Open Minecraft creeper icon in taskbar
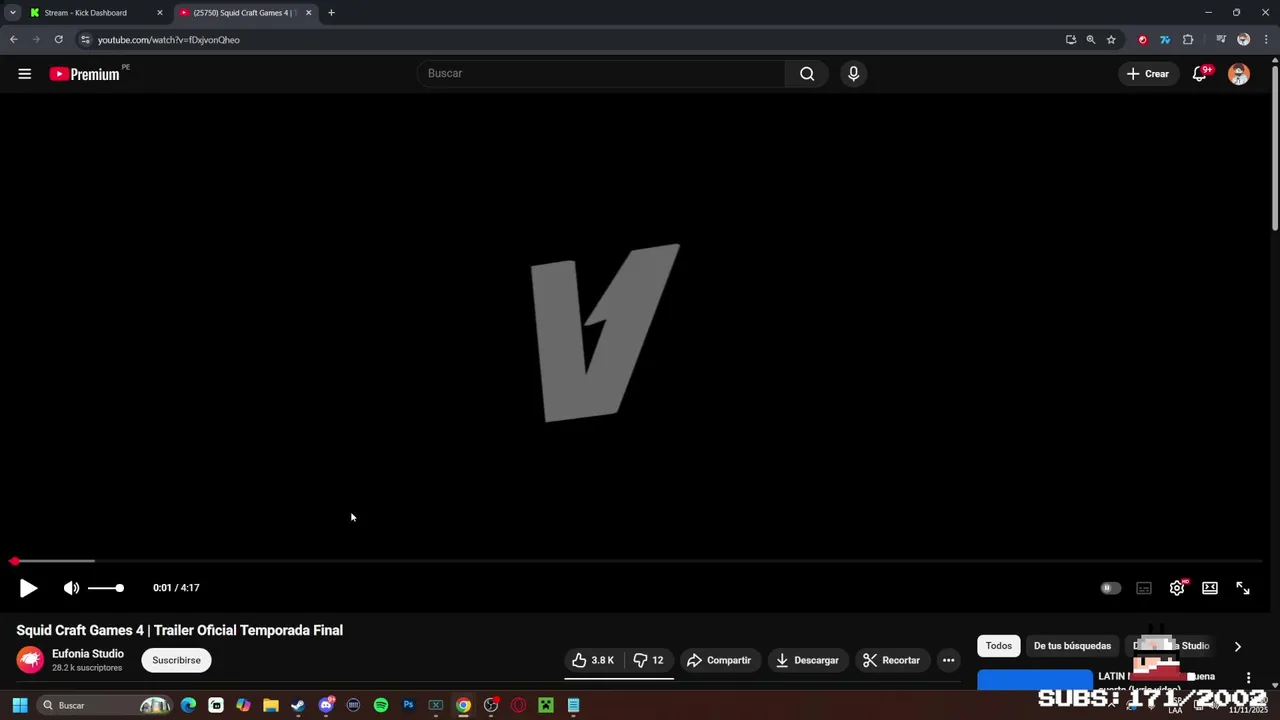 (x=545, y=705)
